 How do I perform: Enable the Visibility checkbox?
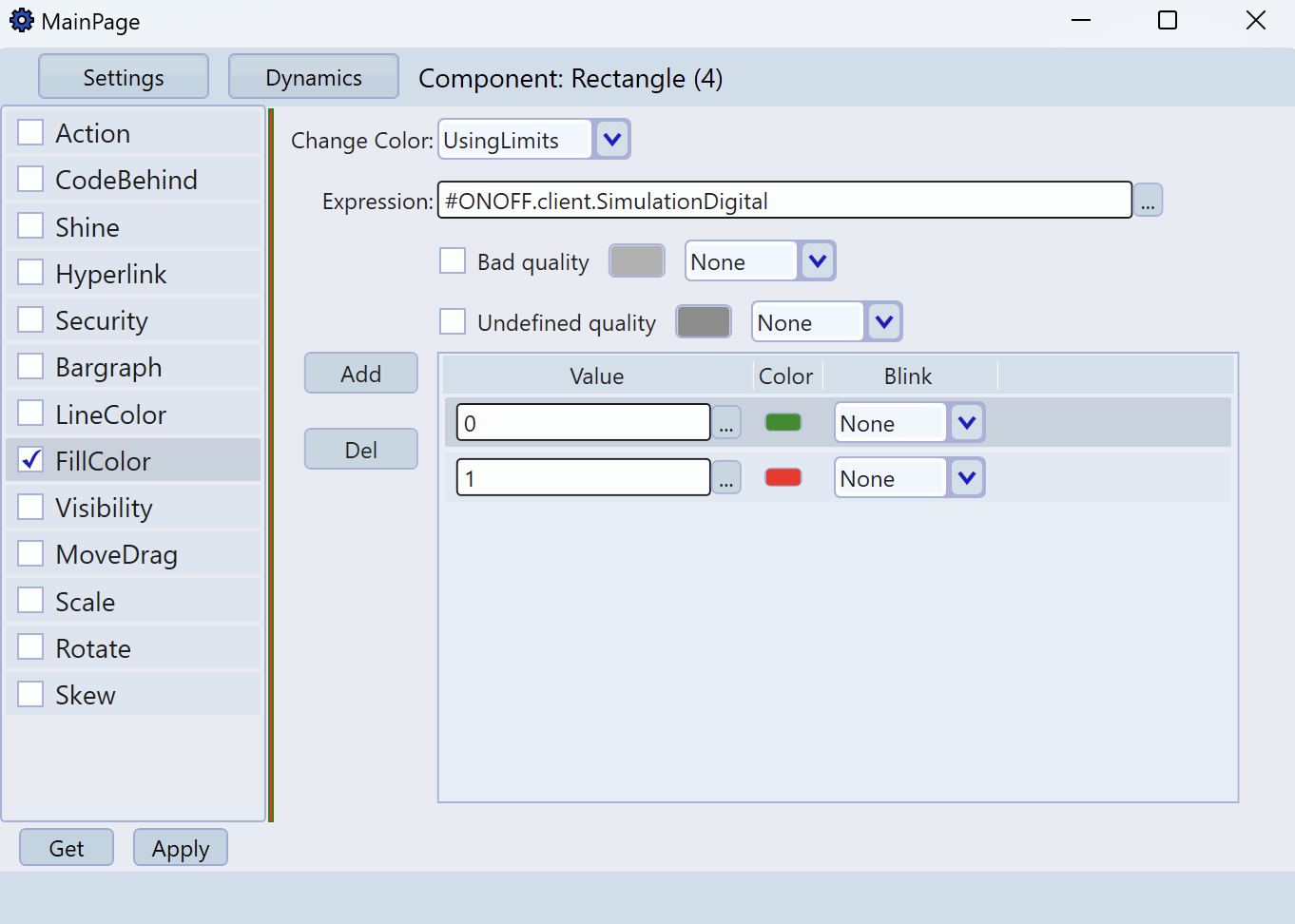[x=30, y=507]
